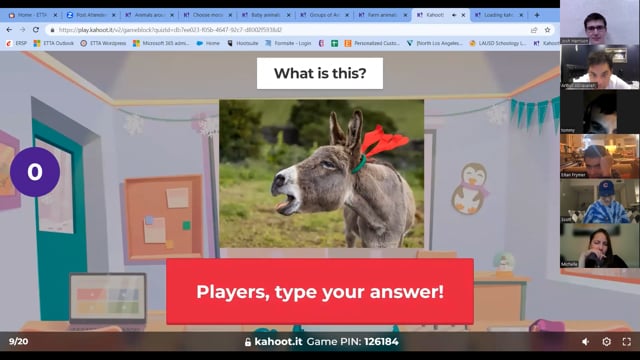This screenshot has height=360, width=640.
Task: Switch to the Choose more tab
Action: point(207,15)
